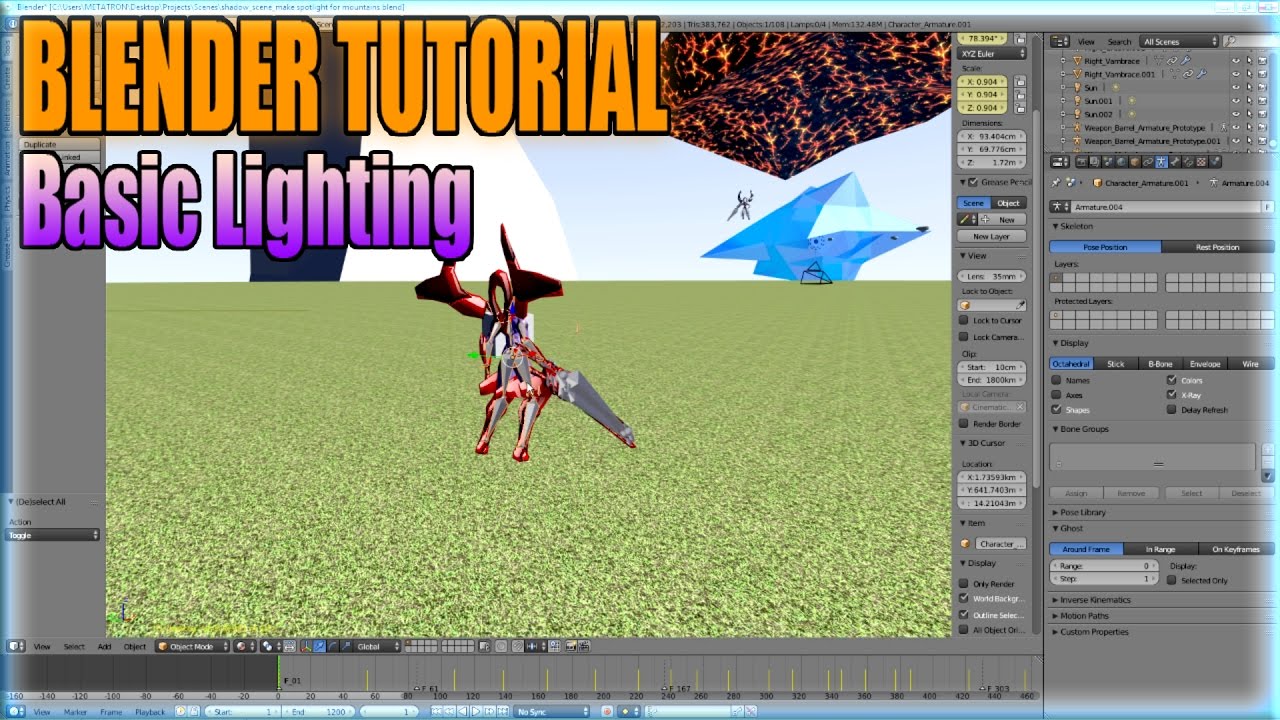The image size is (1280, 720).
Task: Jump to the first frame in timeline
Action: tap(436, 711)
